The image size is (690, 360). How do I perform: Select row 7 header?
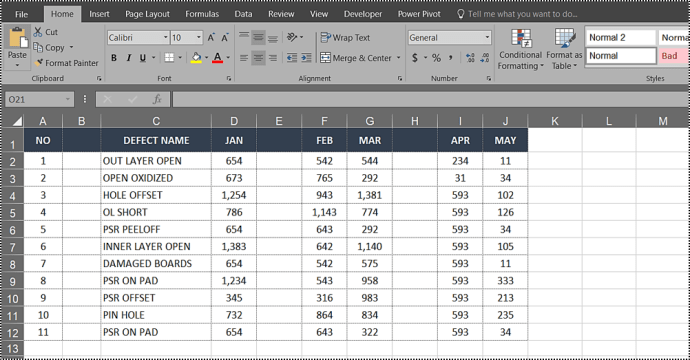(x=12, y=247)
